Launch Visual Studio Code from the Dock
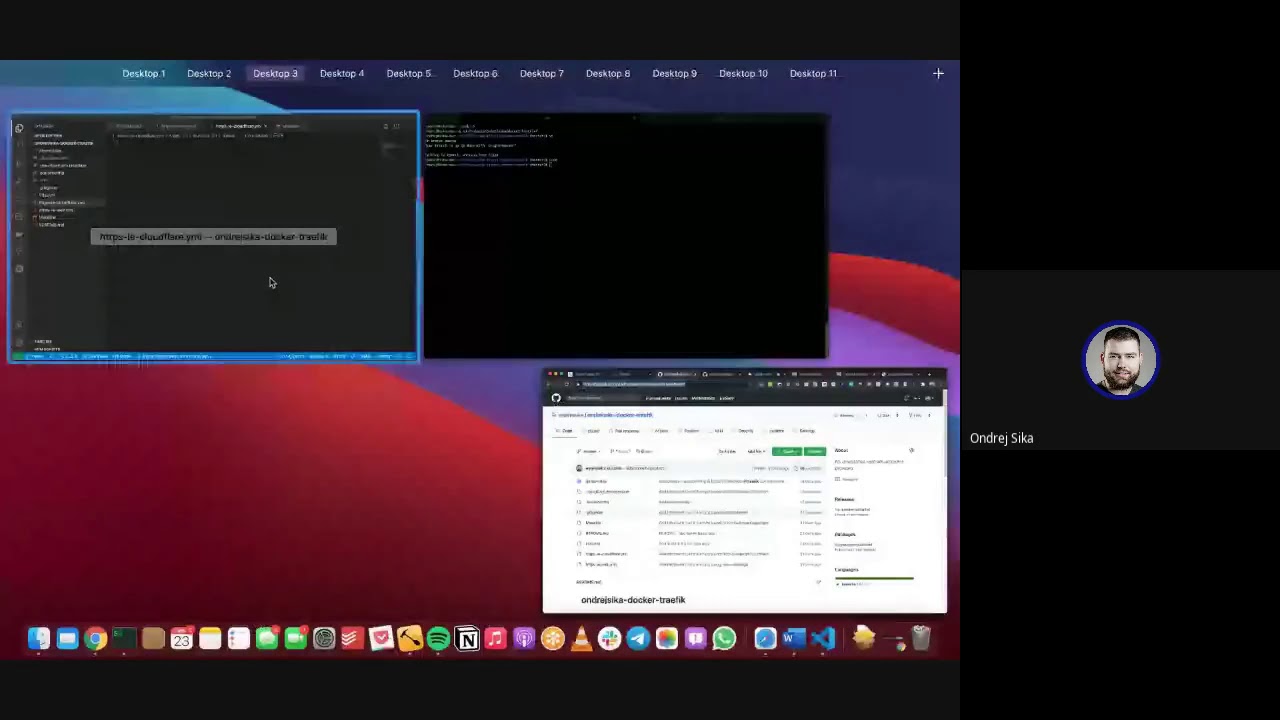The height and width of the screenshot is (720, 1280). click(x=823, y=638)
